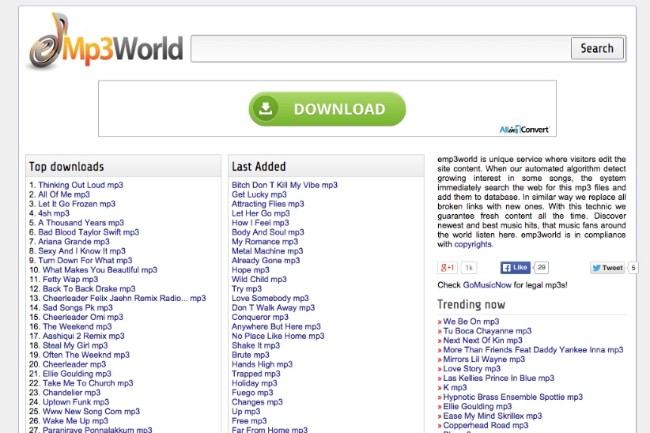The image size is (650, 433).
Task: Open Let Her Go mp3
Action: (x=261, y=213)
